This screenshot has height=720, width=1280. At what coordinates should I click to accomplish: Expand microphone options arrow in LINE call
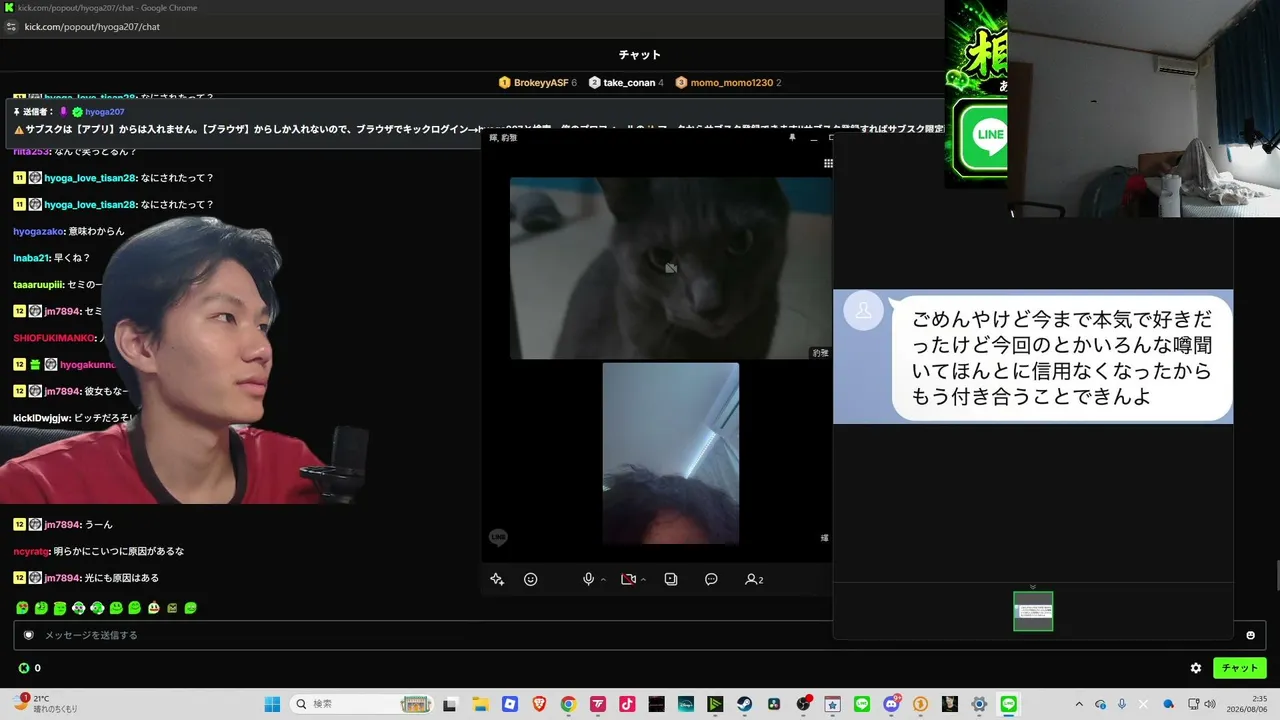tap(603, 580)
